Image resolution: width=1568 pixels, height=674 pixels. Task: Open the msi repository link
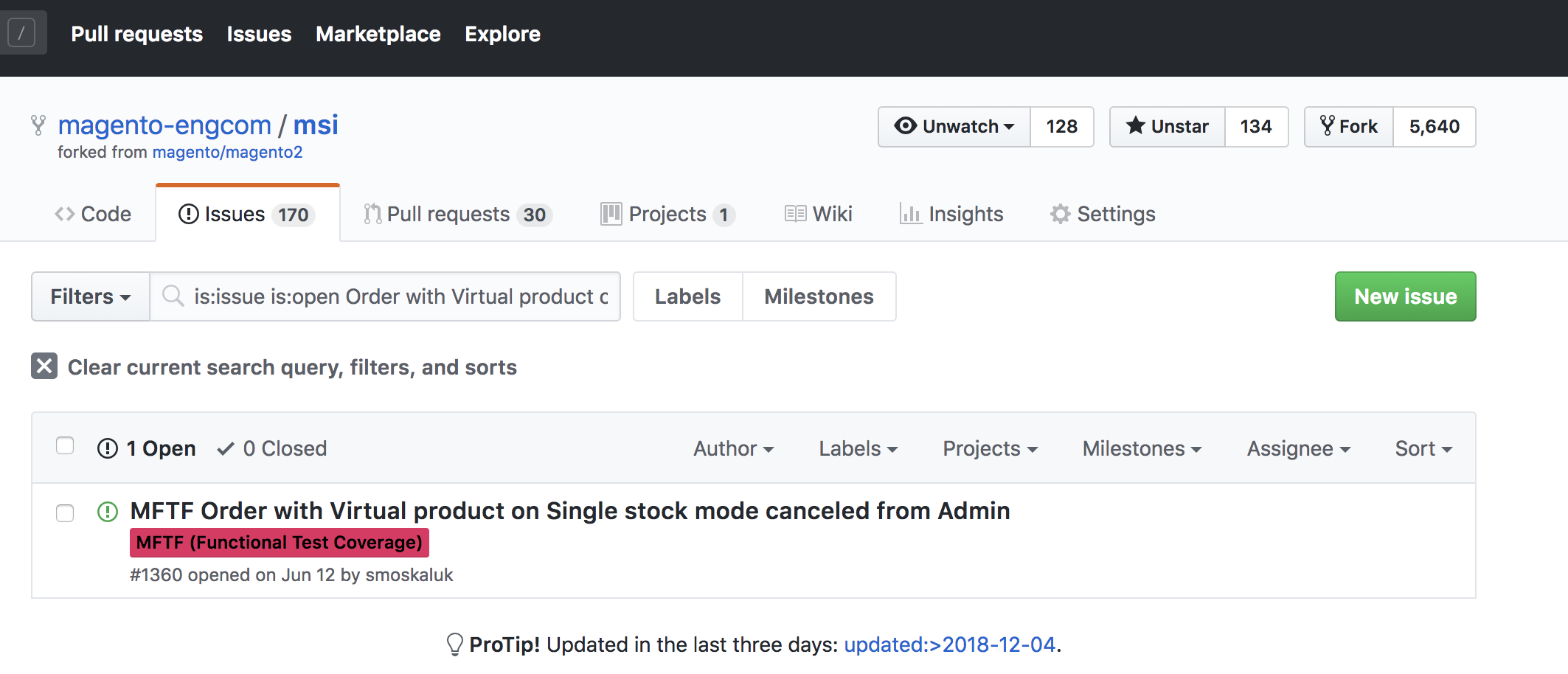(x=316, y=125)
